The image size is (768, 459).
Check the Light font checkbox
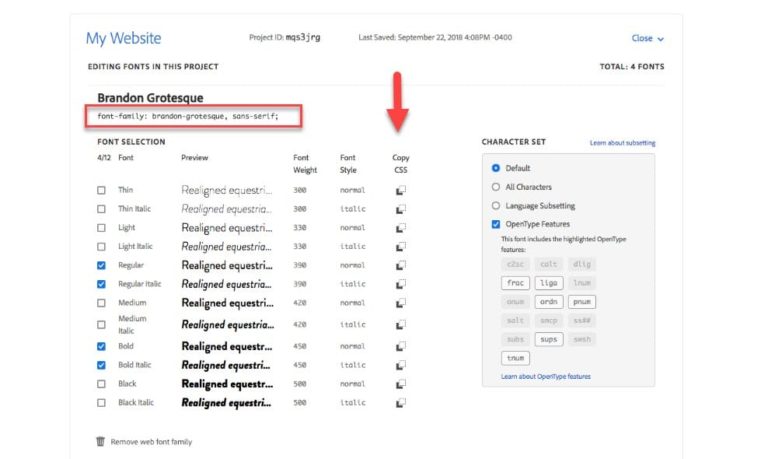[101, 228]
